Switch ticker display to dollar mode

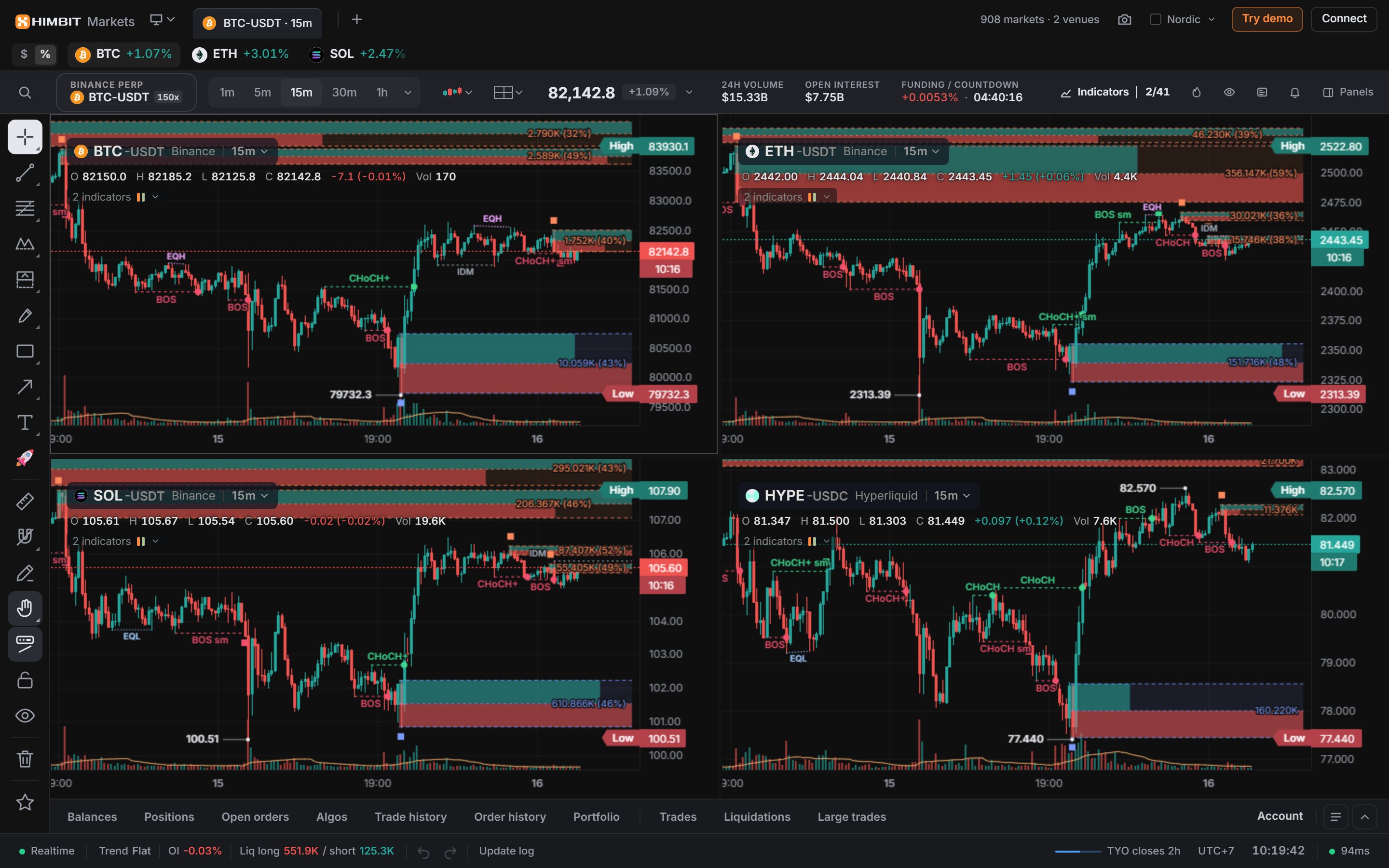(24, 54)
